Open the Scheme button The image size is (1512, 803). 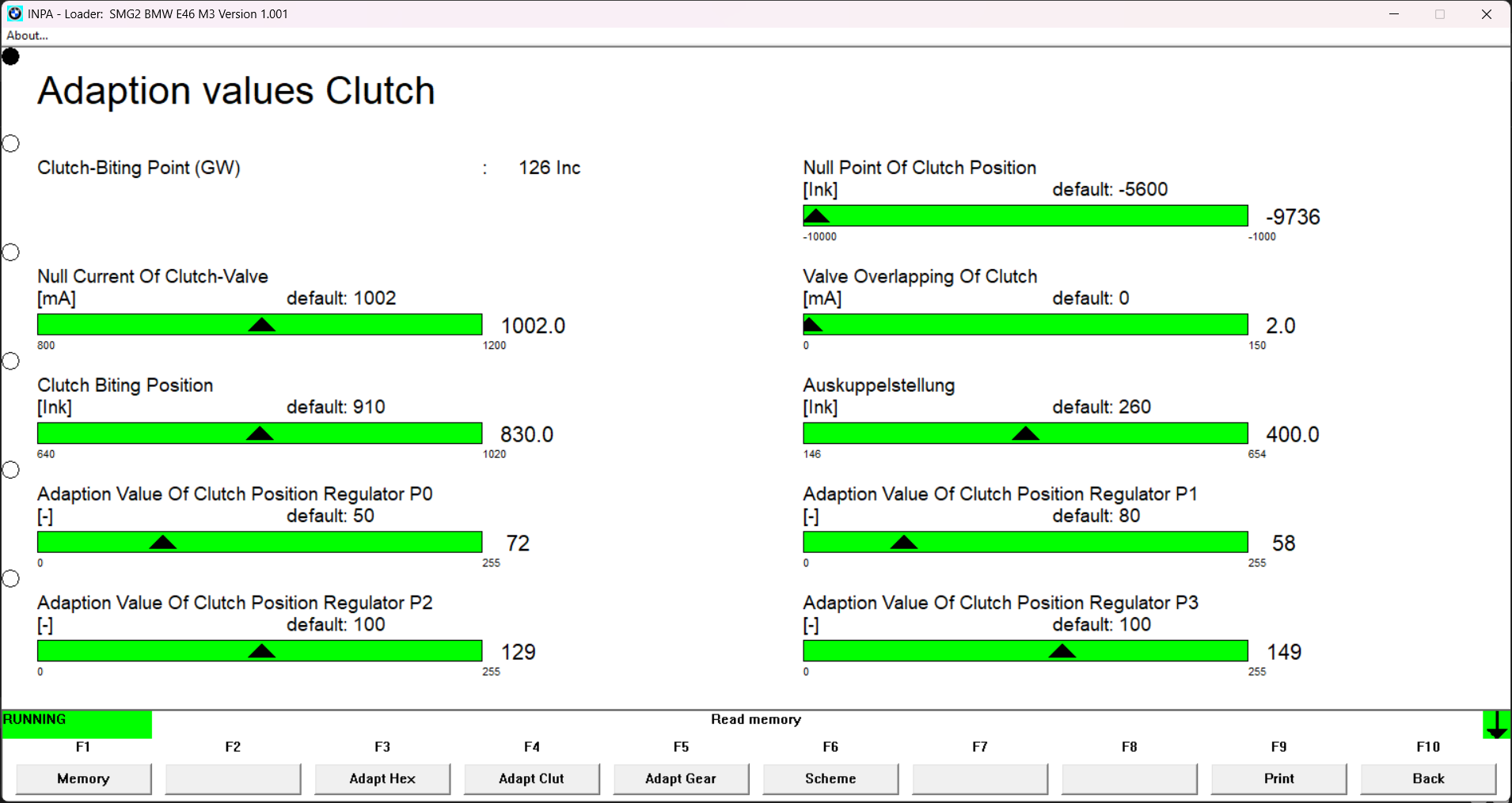pos(830,778)
